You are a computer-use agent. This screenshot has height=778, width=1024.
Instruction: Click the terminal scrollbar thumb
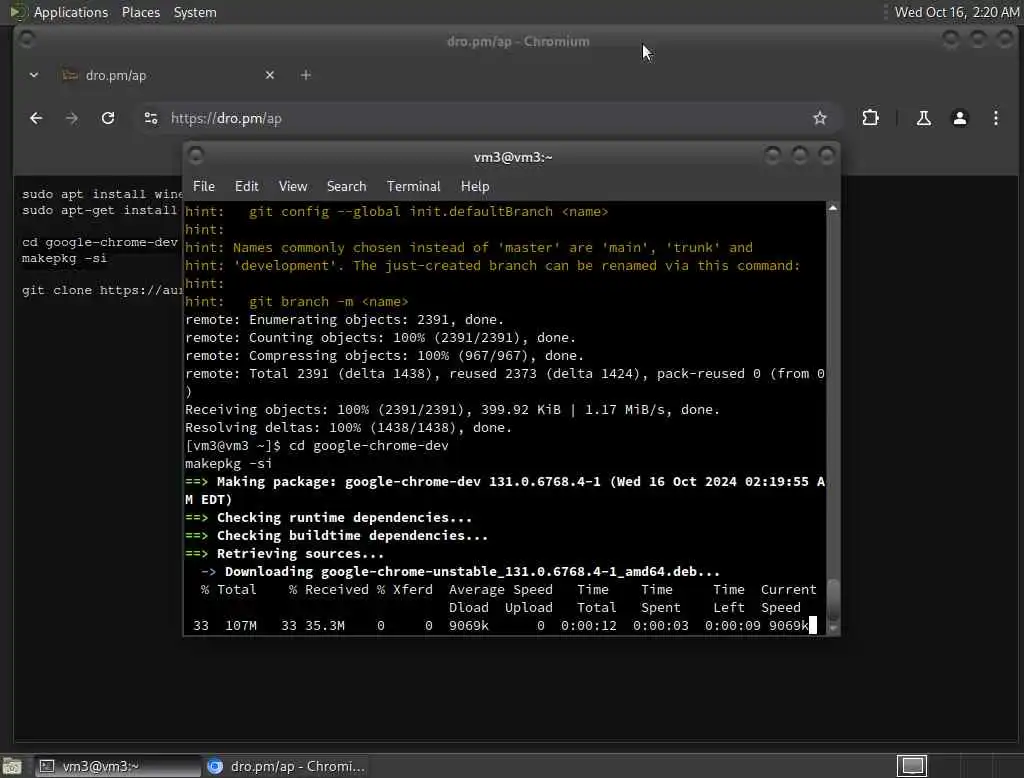tap(833, 601)
